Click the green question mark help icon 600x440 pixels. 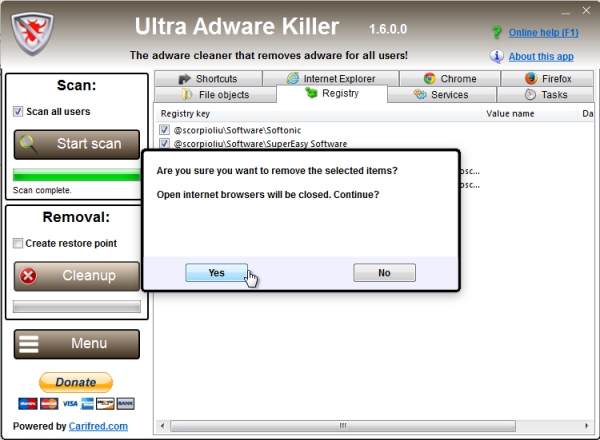(x=496, y=33)
